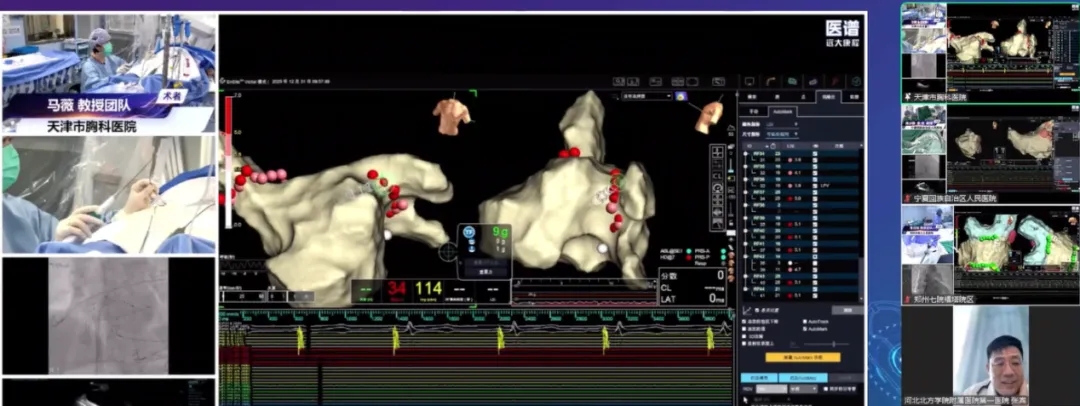The height and width of the screenshot is (406, 1080).
Task: Open the map selection dropdown above right model
Action: point(646,97)
